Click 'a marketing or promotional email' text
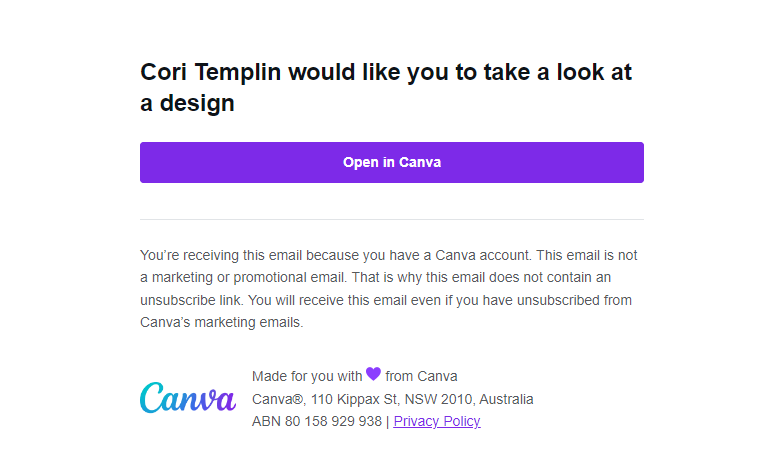The width and height of the screenshot is (761, 474). coord(242,278)
